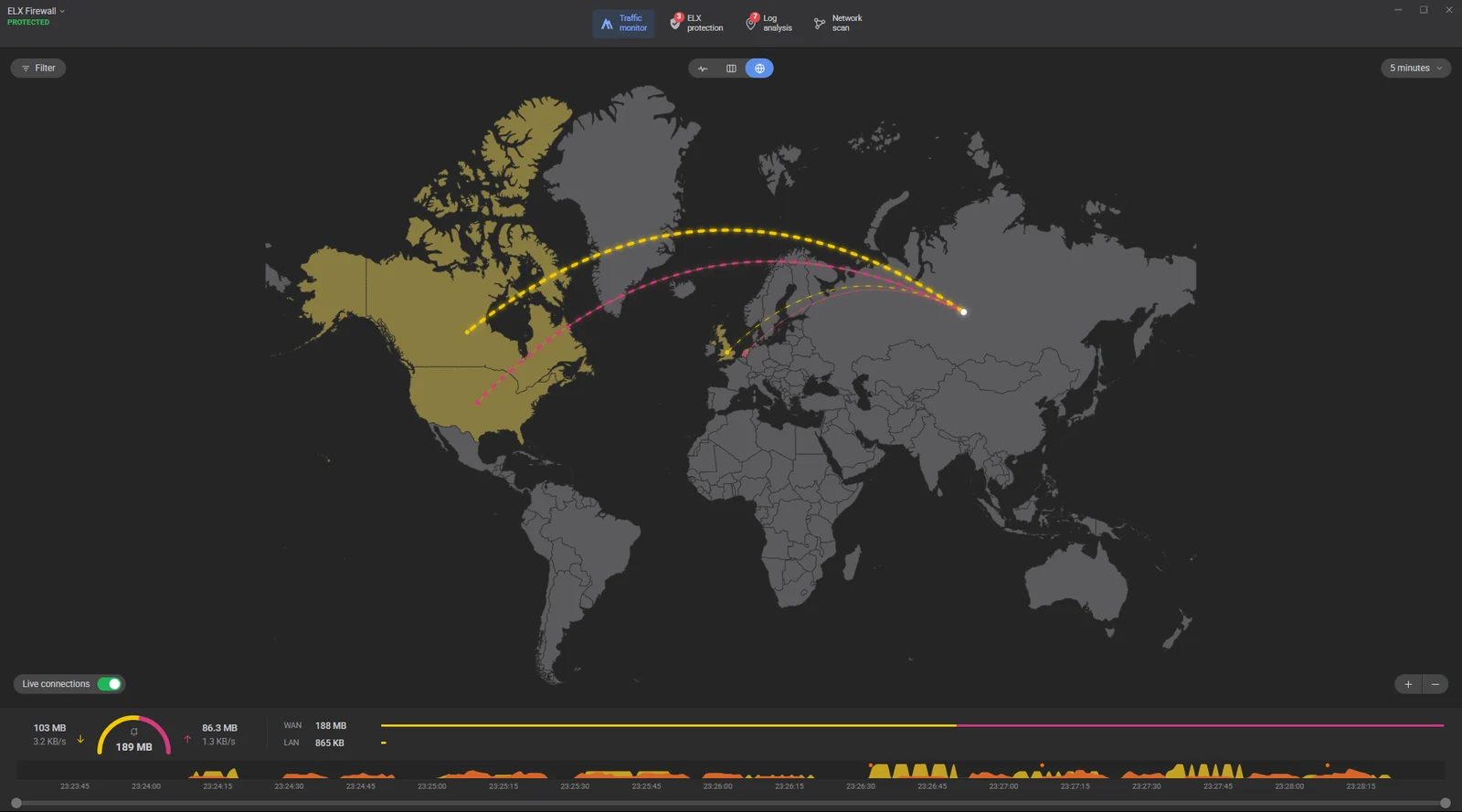Click the right handle of the timeline slider

1445,803
